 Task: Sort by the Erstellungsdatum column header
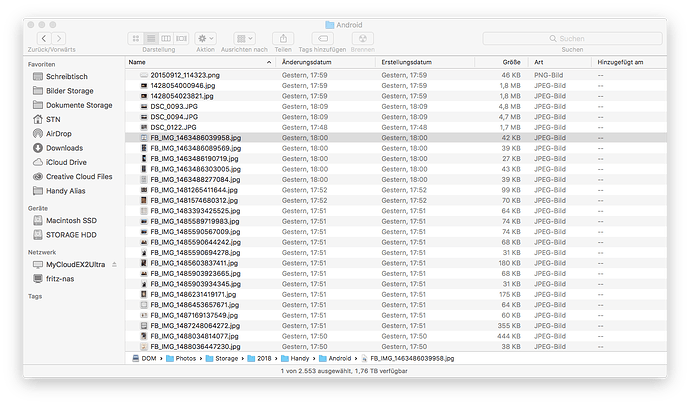[x=425, y=62]
